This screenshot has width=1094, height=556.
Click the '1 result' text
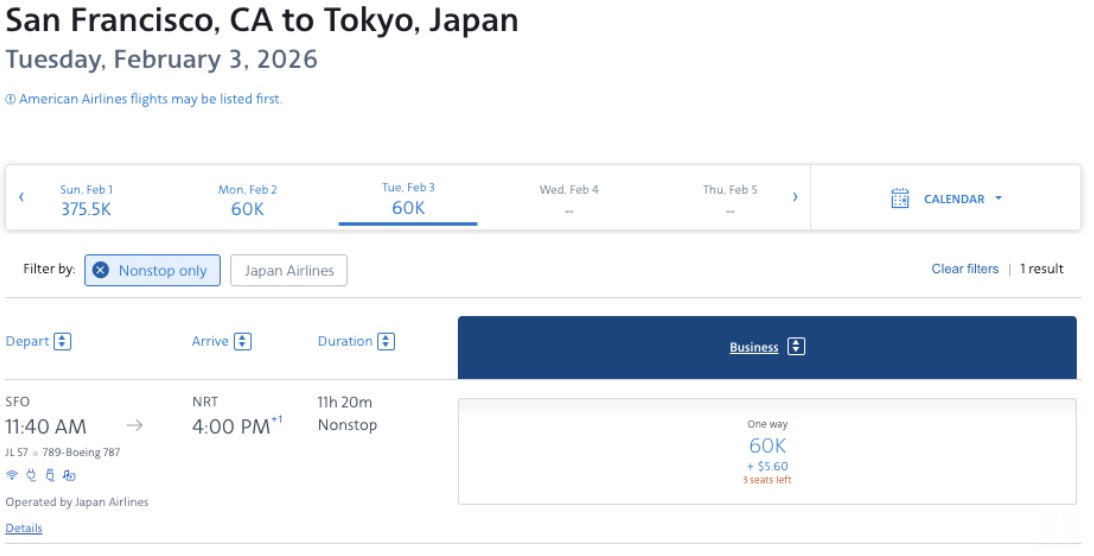coord(1042,269)
